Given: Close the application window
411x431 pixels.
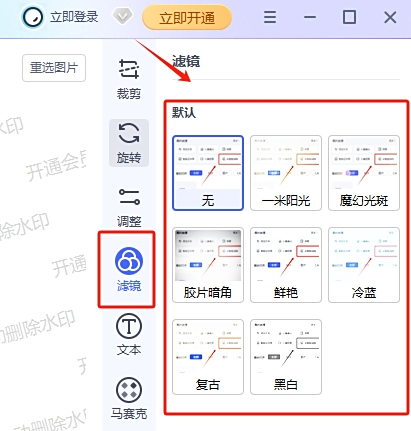Looking at the screenshot, I should coord(390,17).
